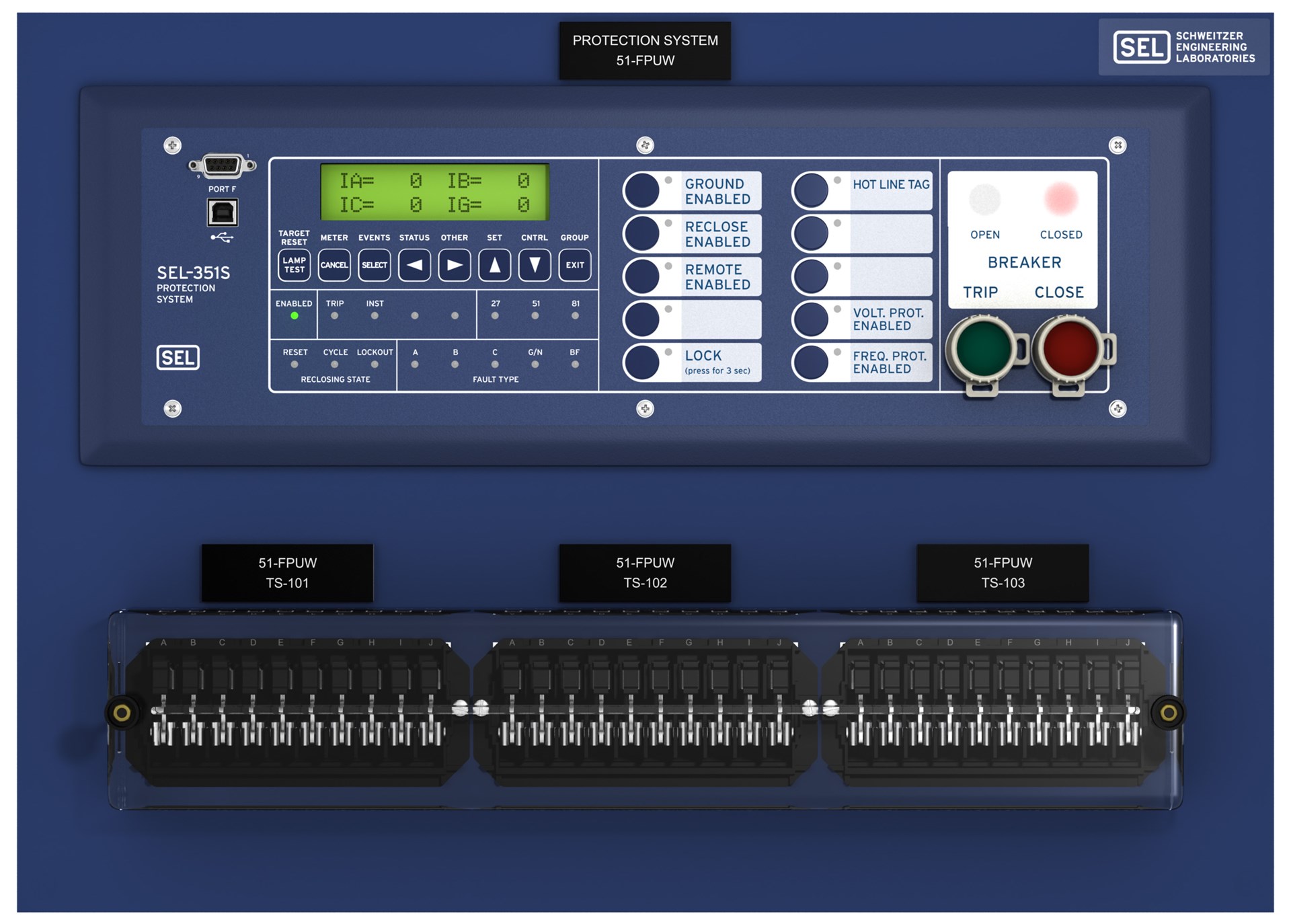
Task: Click the breaker OPEN indicator lamp
Action: [985, 199]
